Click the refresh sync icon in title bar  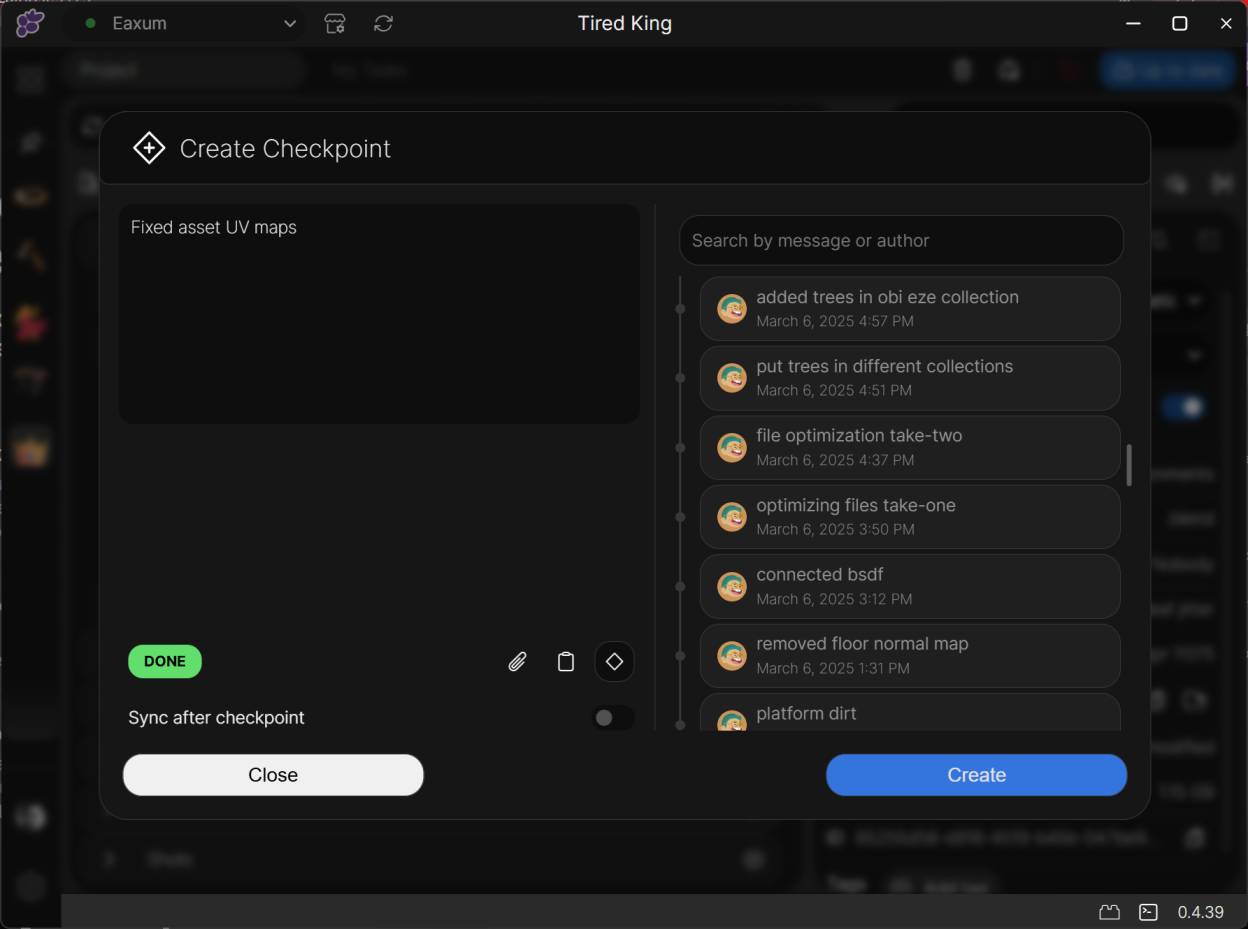[383, 23]
